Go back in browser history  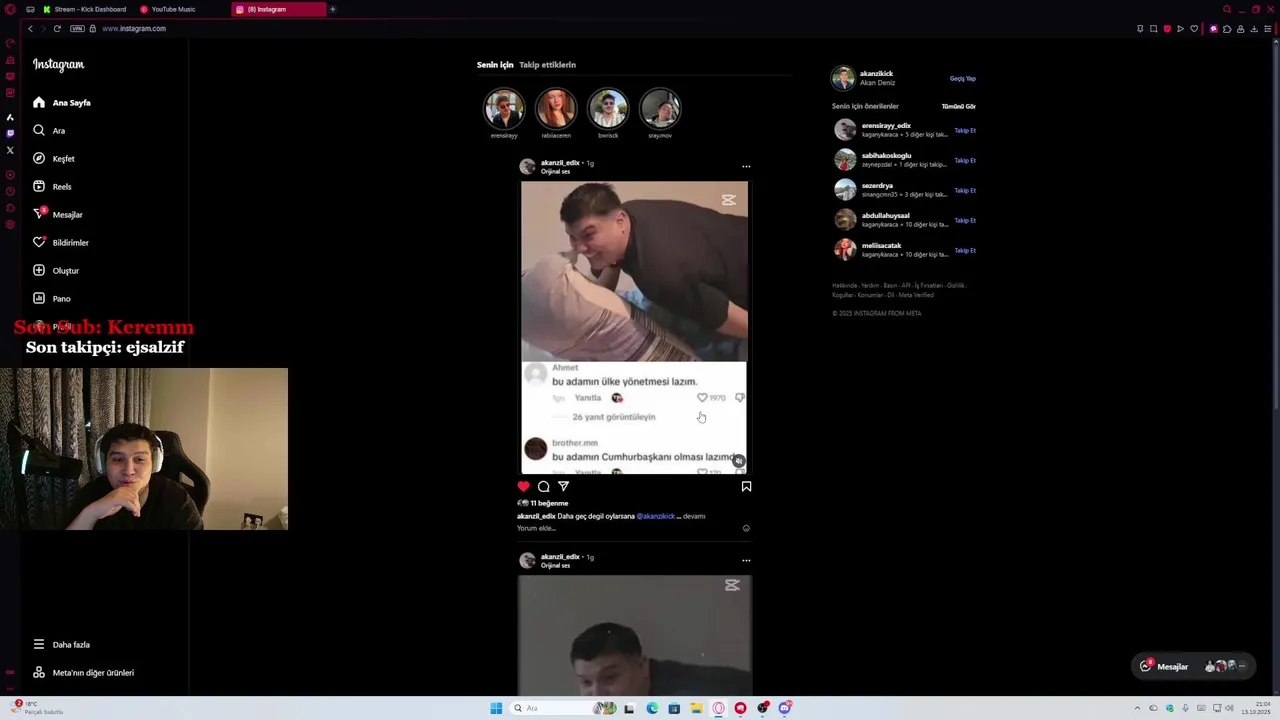click(x=30, y=28)
